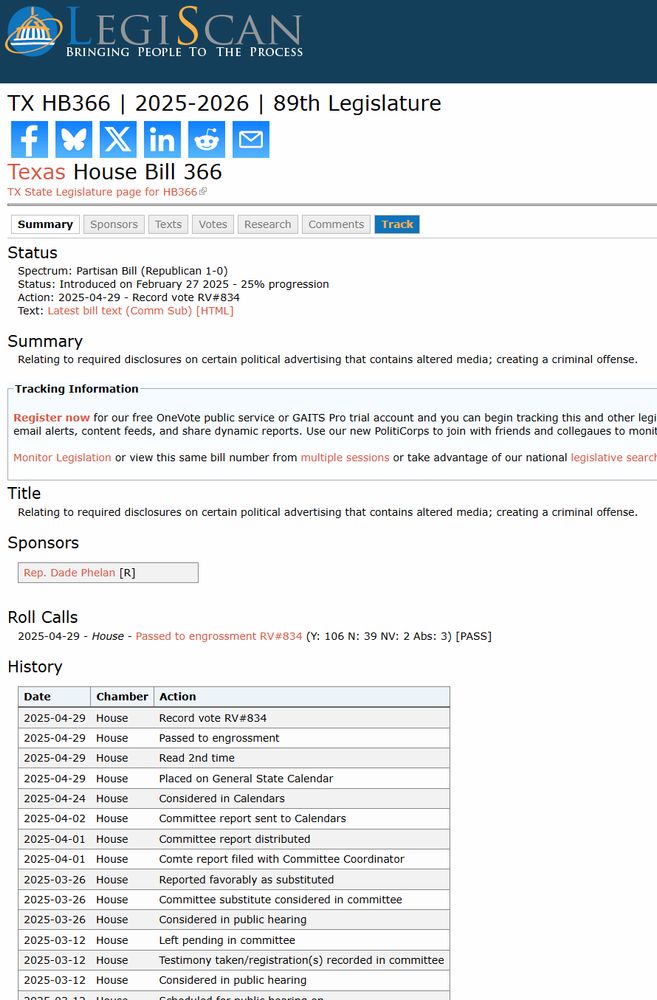
Task: Share the bill on LinkedIn
Action: [x=162, y=139]
